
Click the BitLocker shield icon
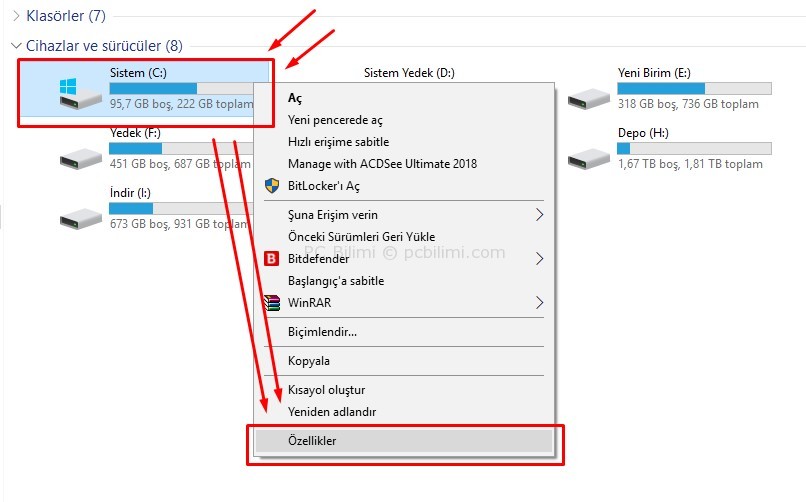pyautogui.click(x=271, y=185)
